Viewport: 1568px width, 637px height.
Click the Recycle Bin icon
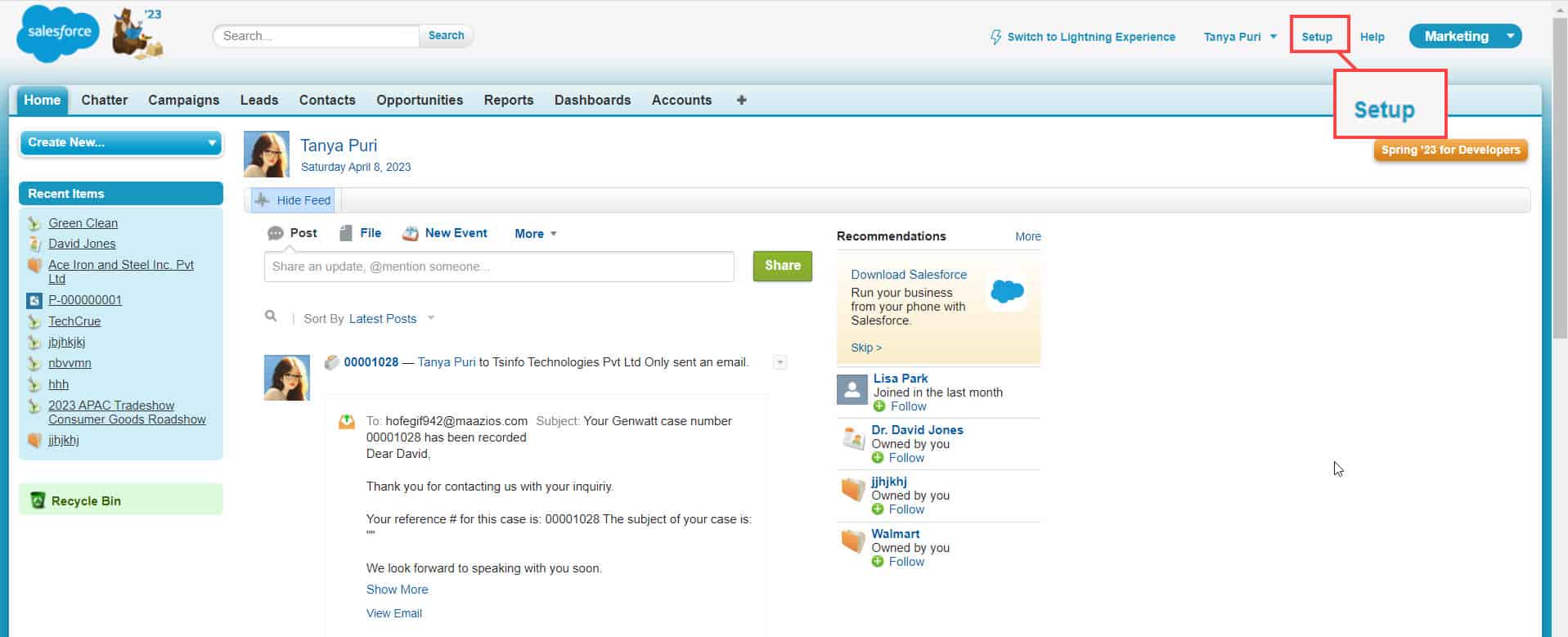point(37,500)
